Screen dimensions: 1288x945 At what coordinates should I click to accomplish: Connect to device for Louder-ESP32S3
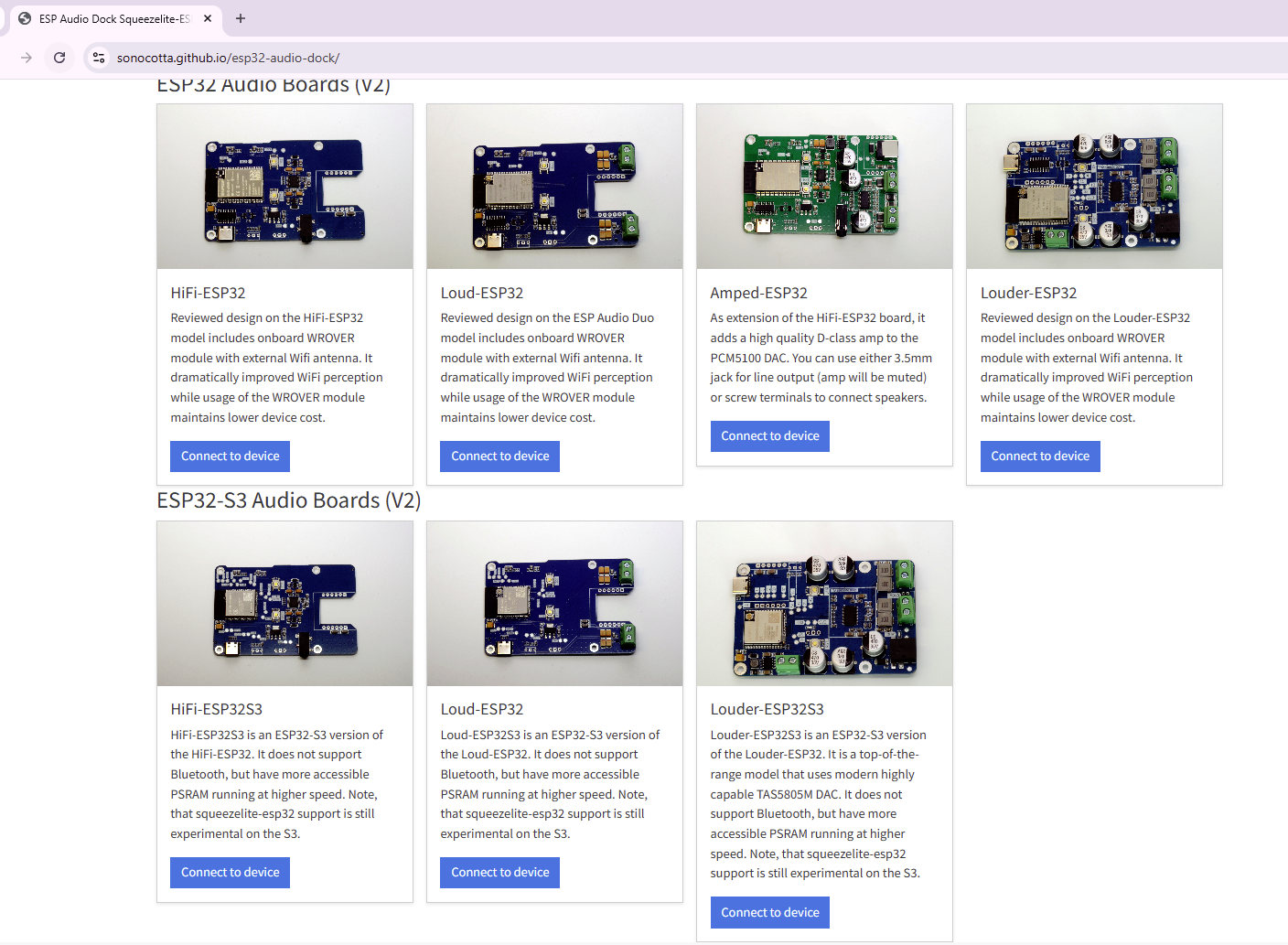pos(769,913)
